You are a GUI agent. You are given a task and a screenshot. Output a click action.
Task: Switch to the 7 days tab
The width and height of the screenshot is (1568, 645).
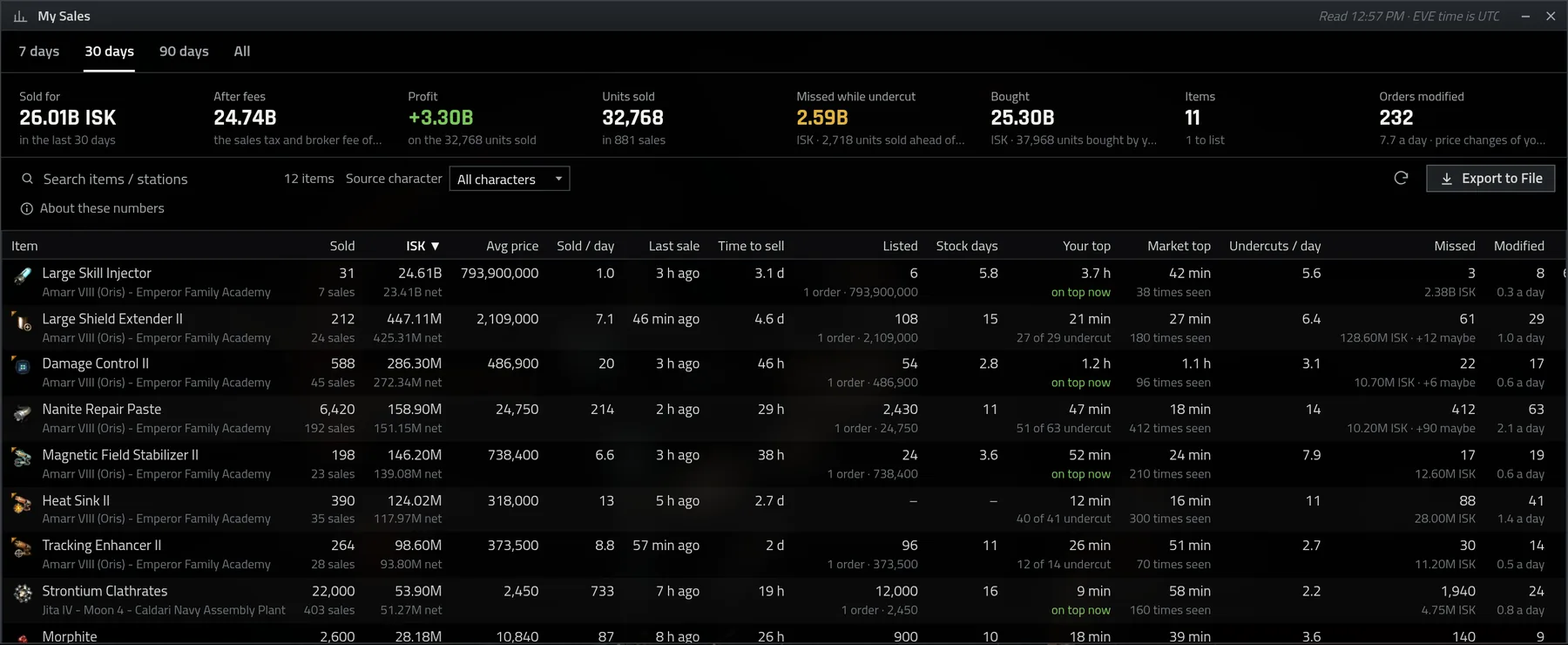tap(39, 51)
